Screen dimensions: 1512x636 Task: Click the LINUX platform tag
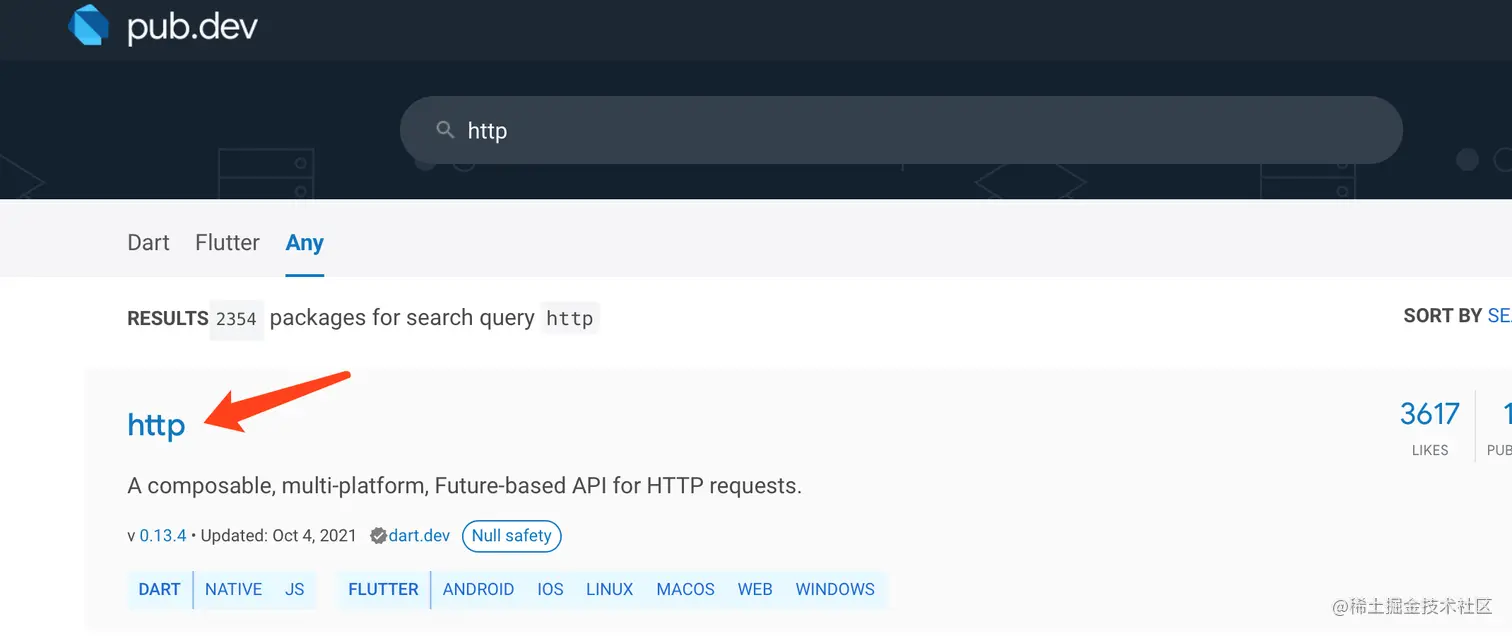(610, 590)
